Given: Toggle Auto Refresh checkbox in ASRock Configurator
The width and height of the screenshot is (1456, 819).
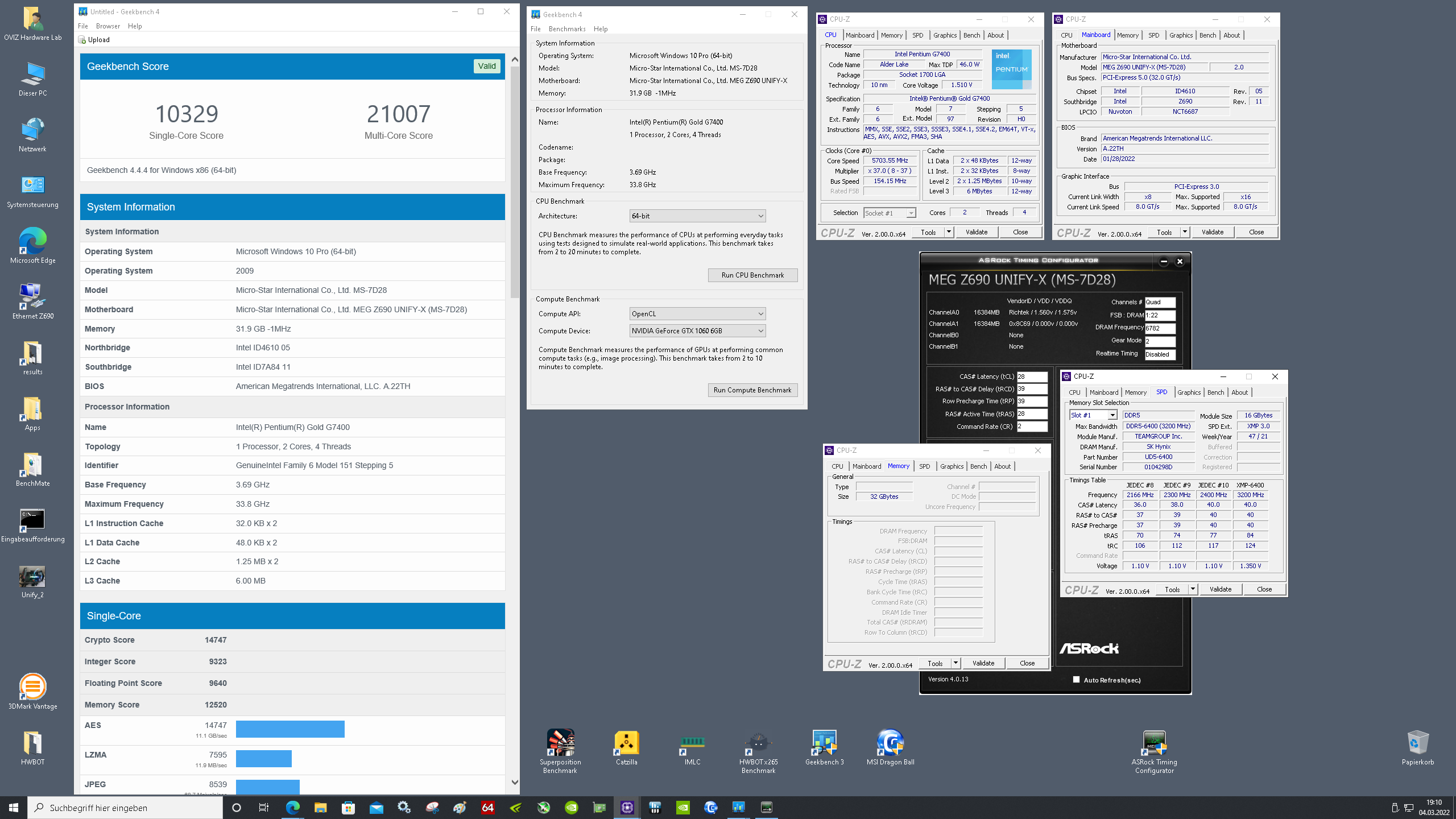Looking at the screenshot, I should pyautogui.click(x=1076, y=680).
